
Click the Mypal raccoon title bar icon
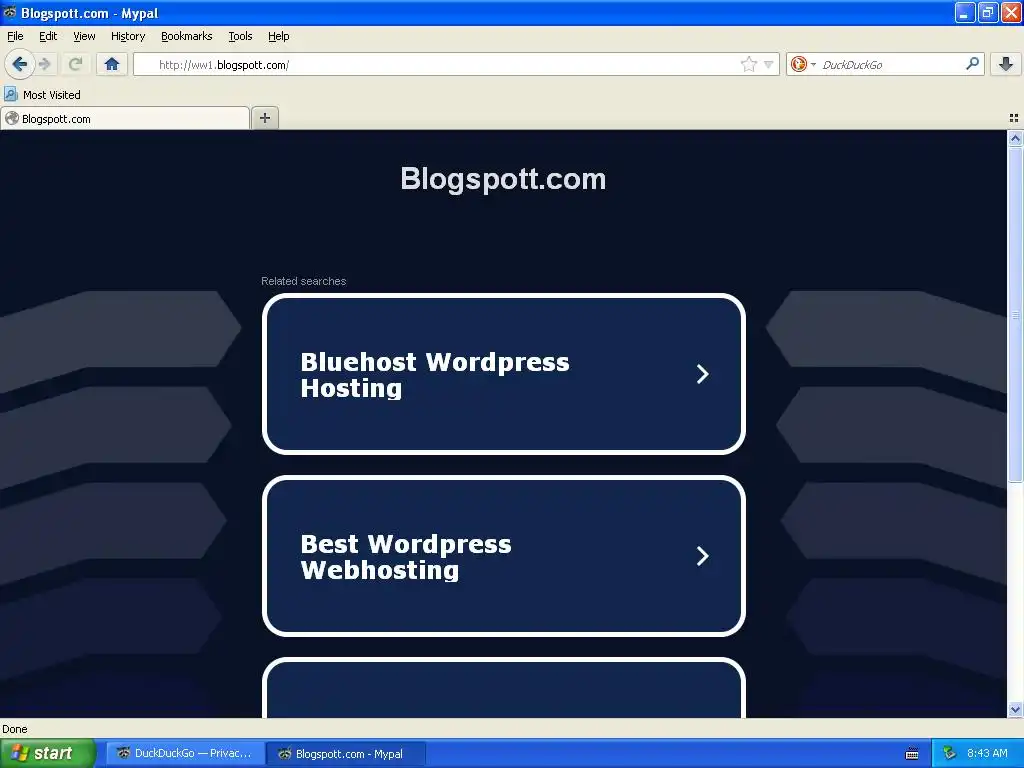pyautogui.click(x=10, y=12)
